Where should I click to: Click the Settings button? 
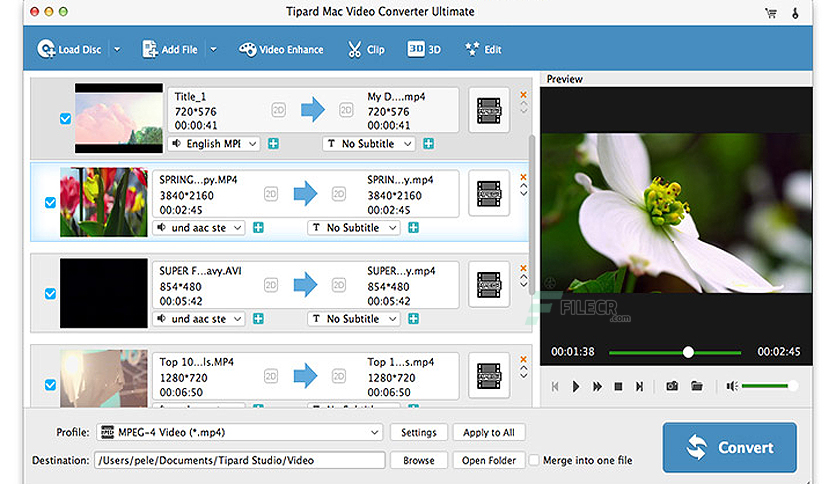[x=419, y=432]
